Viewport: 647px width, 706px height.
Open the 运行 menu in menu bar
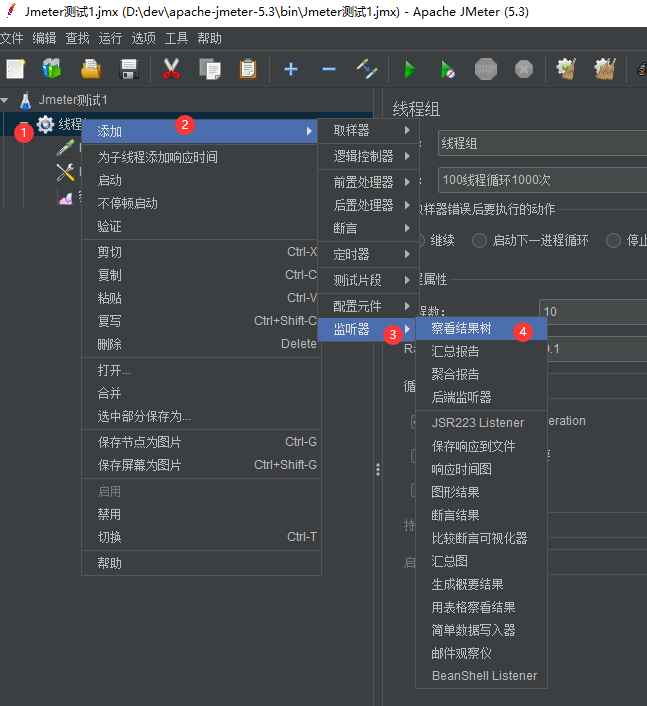point(110,38)
